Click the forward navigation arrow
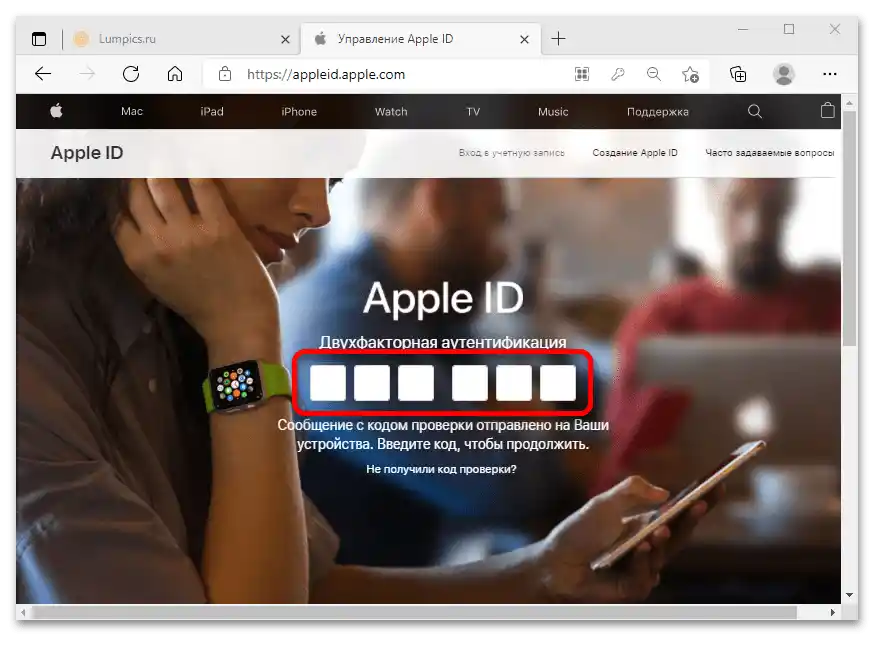The image size is (874, 648). point(87,74)
